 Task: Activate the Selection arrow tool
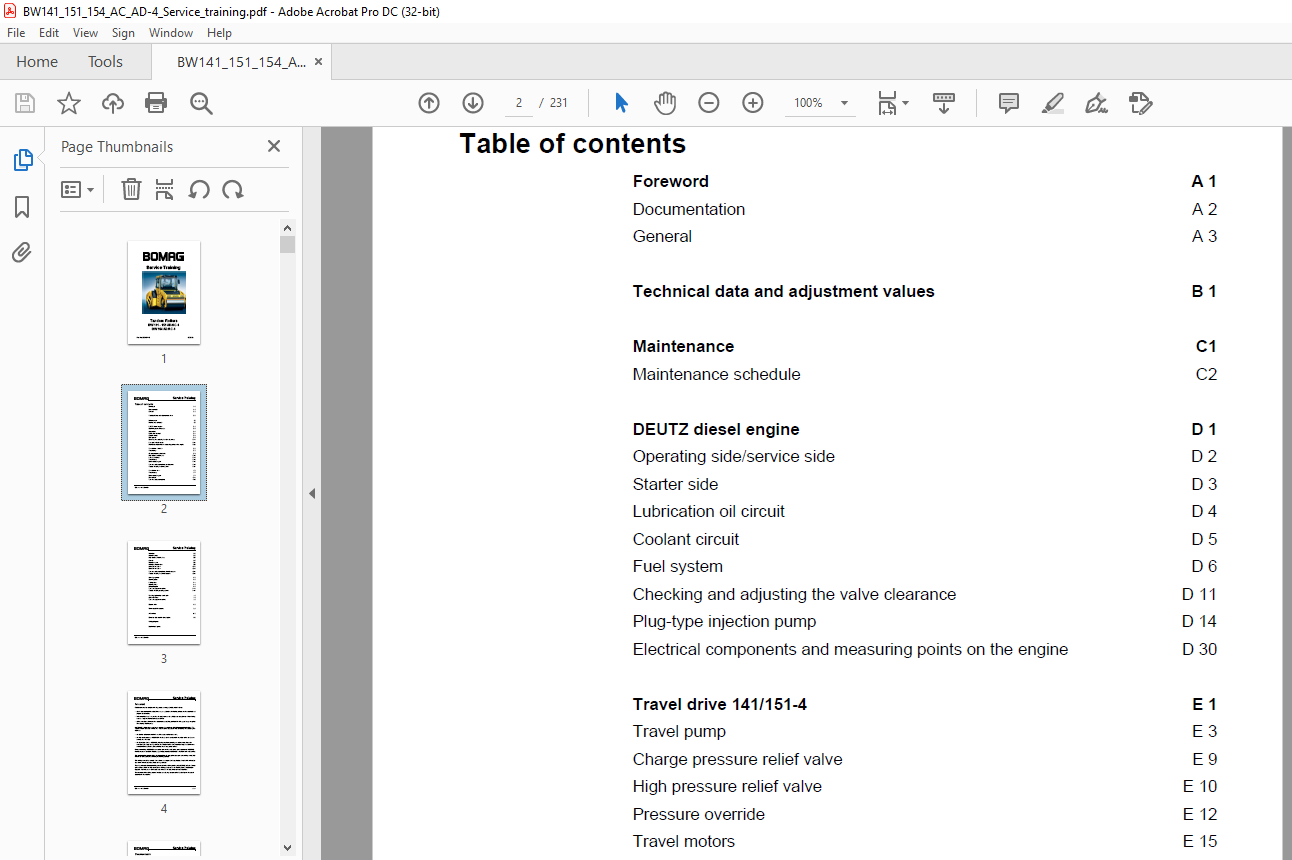pyautogui.click(x=621, y=103)
